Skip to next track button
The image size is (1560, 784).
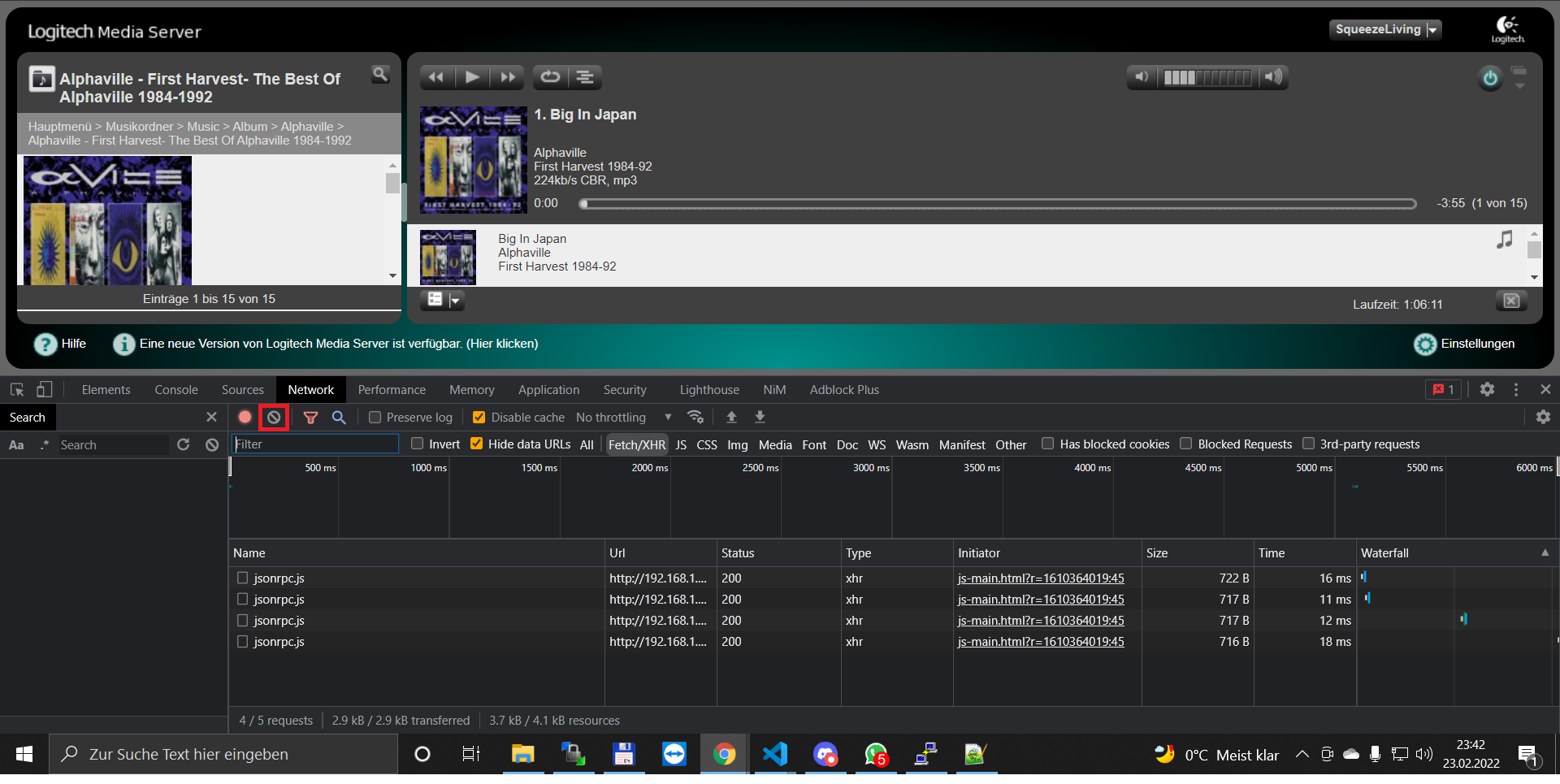(x=508, y=77)
